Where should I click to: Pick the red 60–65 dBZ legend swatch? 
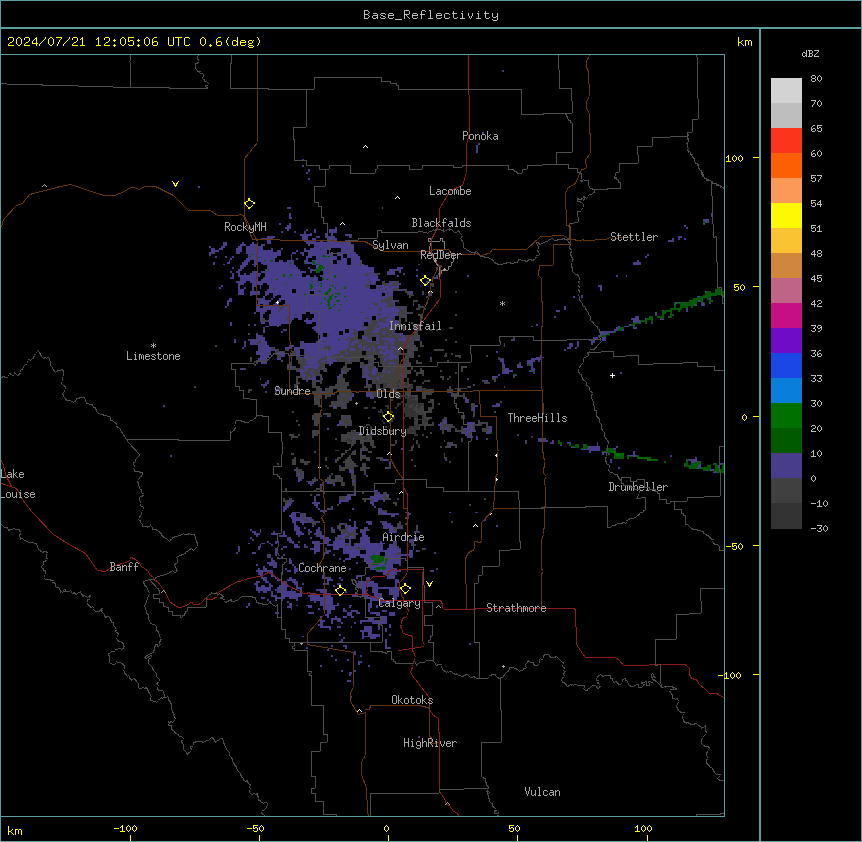786,141
